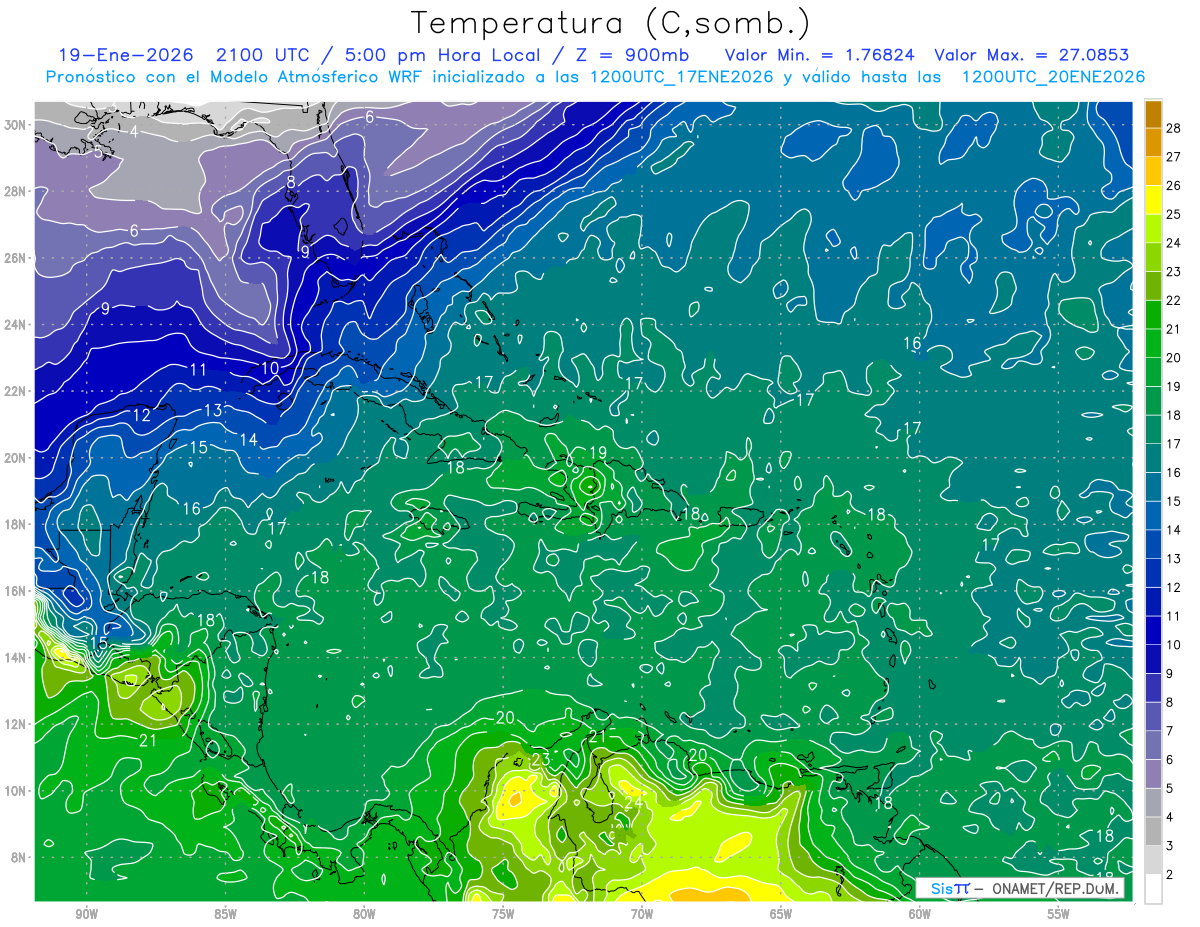The image size is (1200, 927).
Task: Click the 30N latitude axis label
Action: pyautogui.click(x=17, y=124)
